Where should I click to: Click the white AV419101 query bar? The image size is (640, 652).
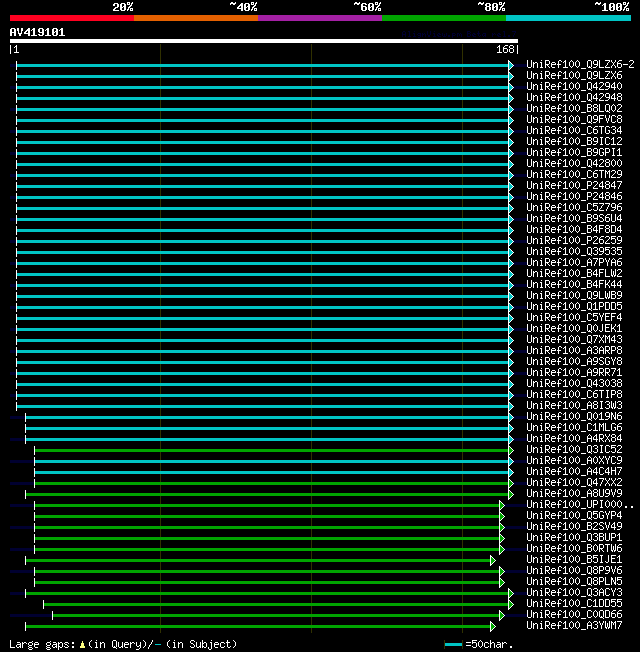coord(264,41)
